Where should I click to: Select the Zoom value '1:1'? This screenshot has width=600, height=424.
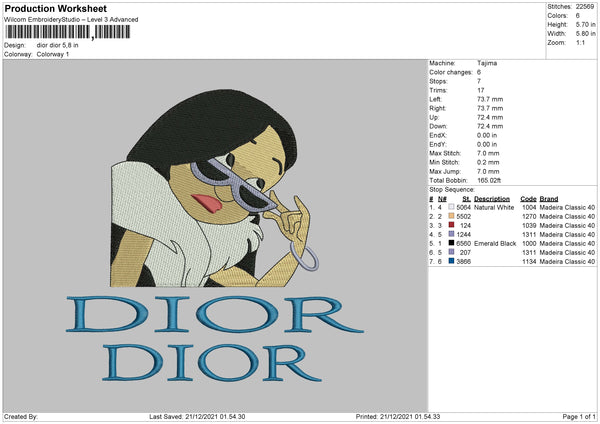pos(580,42)
